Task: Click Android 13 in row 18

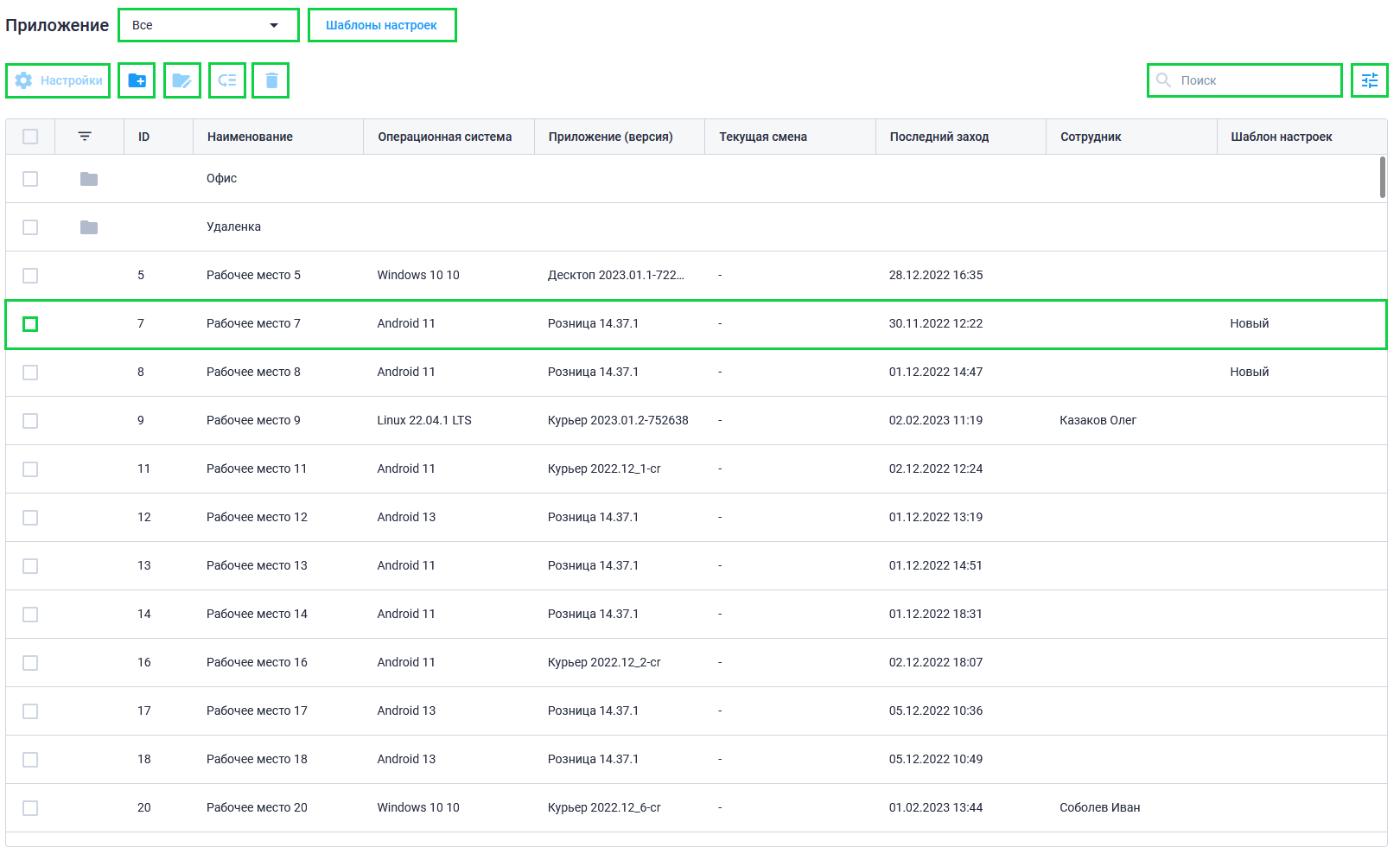Action: [x=406, y=759]
